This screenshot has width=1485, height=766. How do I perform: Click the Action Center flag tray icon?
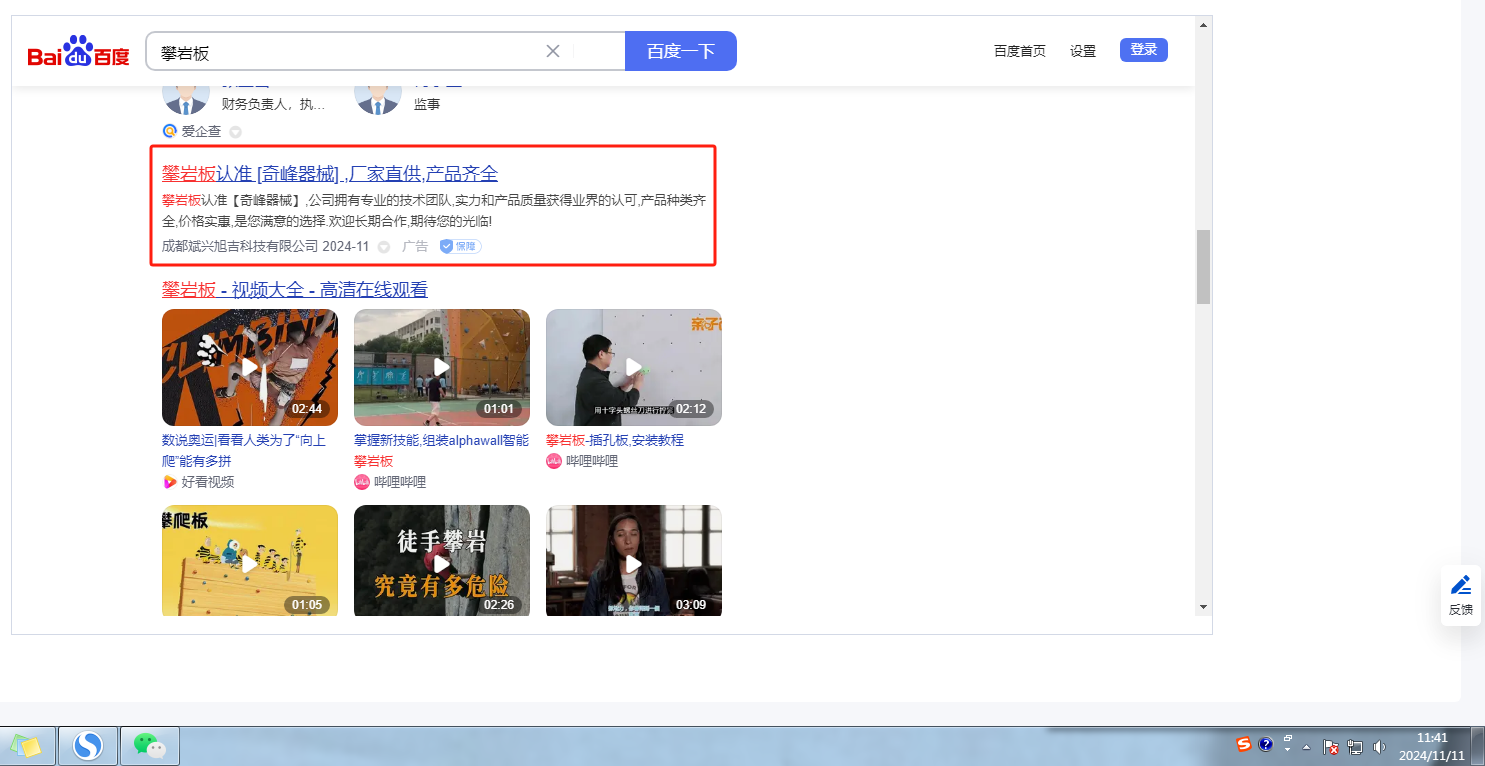coord(1331,746)
